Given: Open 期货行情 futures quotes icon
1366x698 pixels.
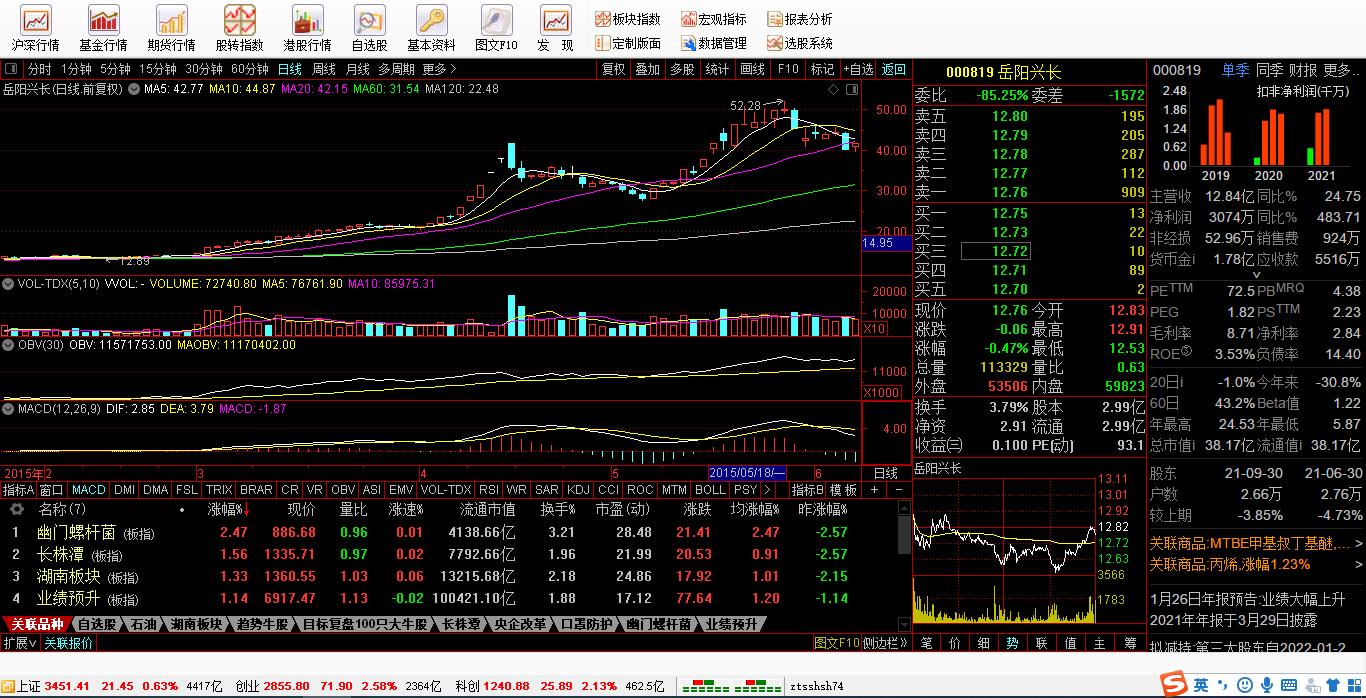Looking at the screenshot, I should click(171, 28).
